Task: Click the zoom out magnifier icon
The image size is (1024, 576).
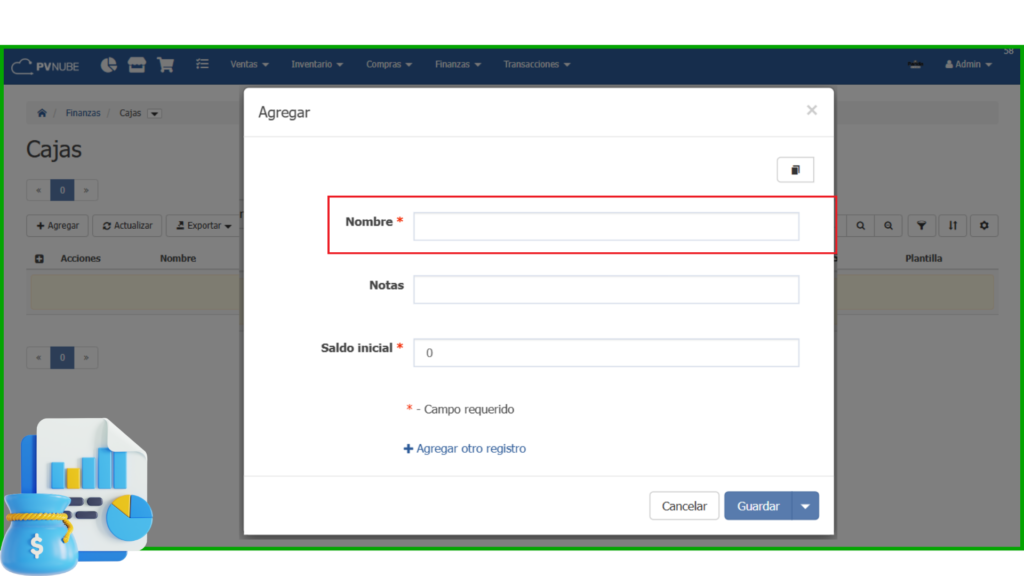Action: (887, 226)
